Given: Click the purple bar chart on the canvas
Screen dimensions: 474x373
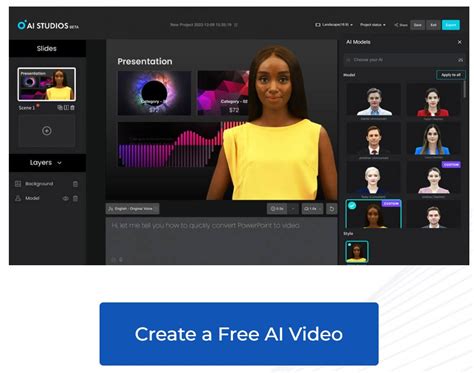Looking at the screenshot, I should point(171,145).
